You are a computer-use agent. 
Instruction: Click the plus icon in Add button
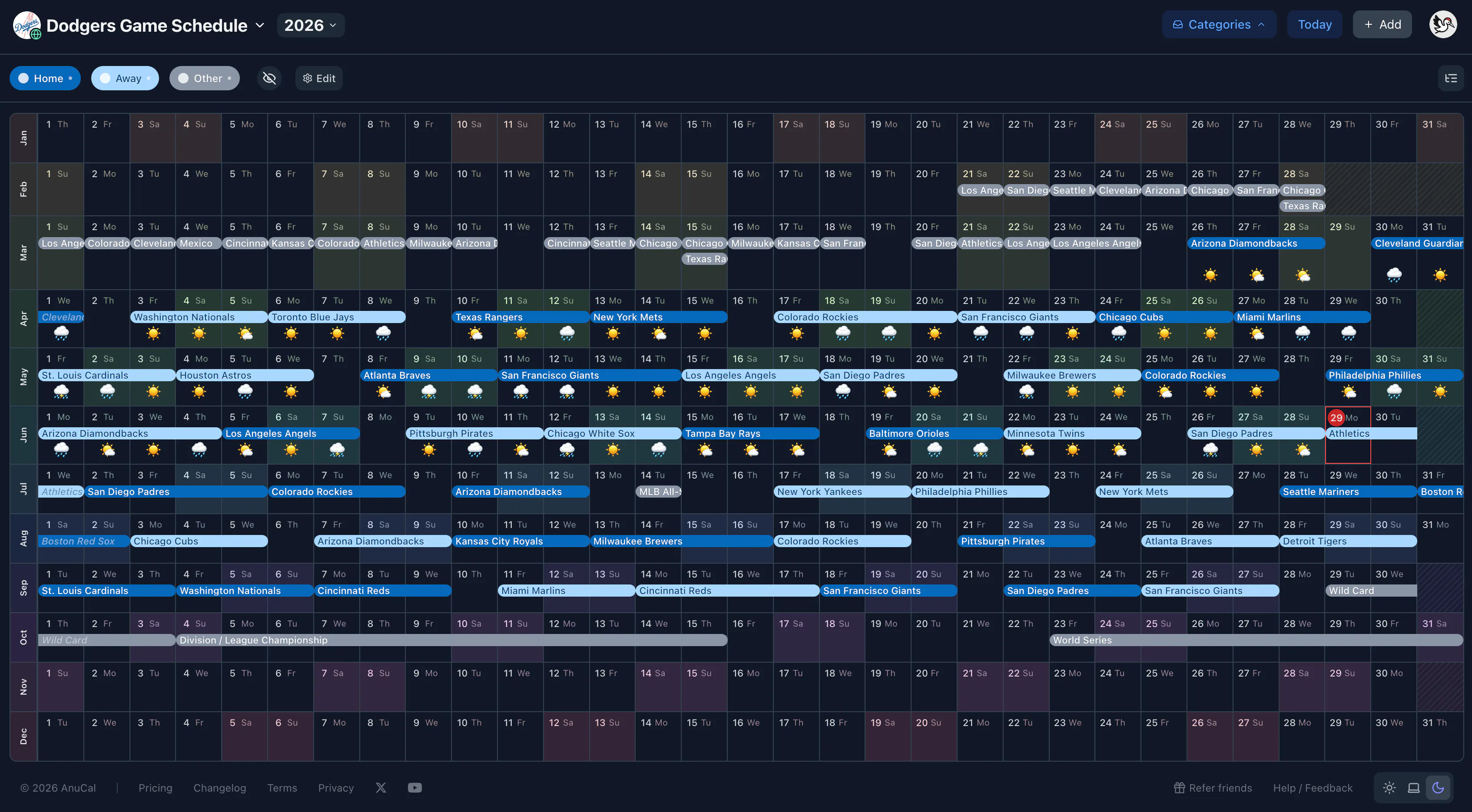[1369, 25]
